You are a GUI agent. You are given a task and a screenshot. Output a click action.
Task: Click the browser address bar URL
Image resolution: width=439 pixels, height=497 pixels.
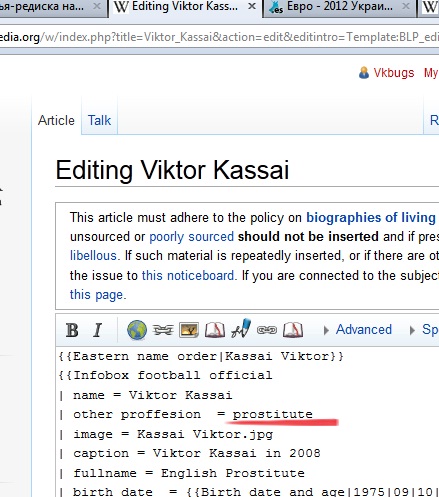(219, 37)
